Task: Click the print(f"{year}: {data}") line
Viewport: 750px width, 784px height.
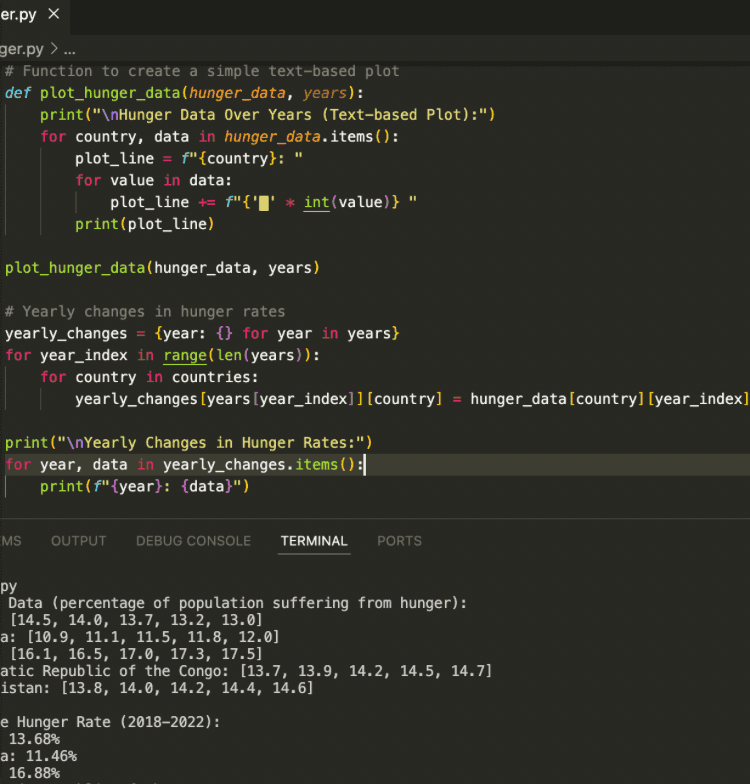Action: 144,486
